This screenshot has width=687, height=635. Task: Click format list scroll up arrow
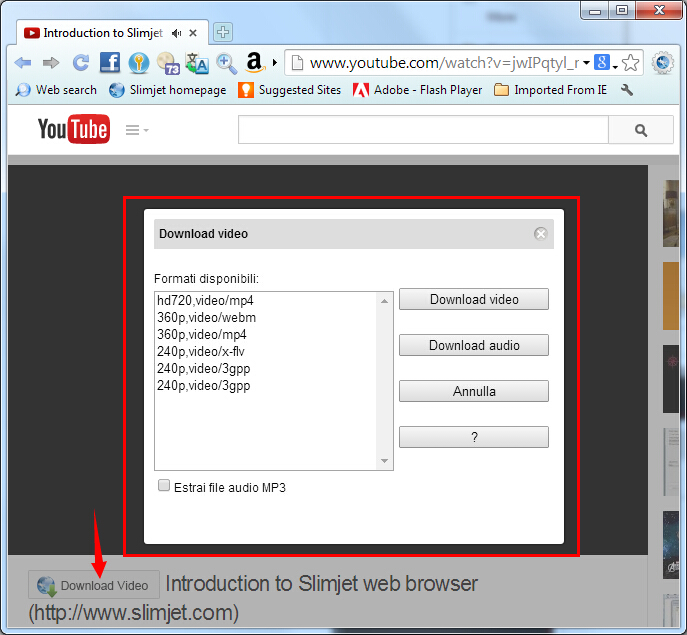(384, 301)
